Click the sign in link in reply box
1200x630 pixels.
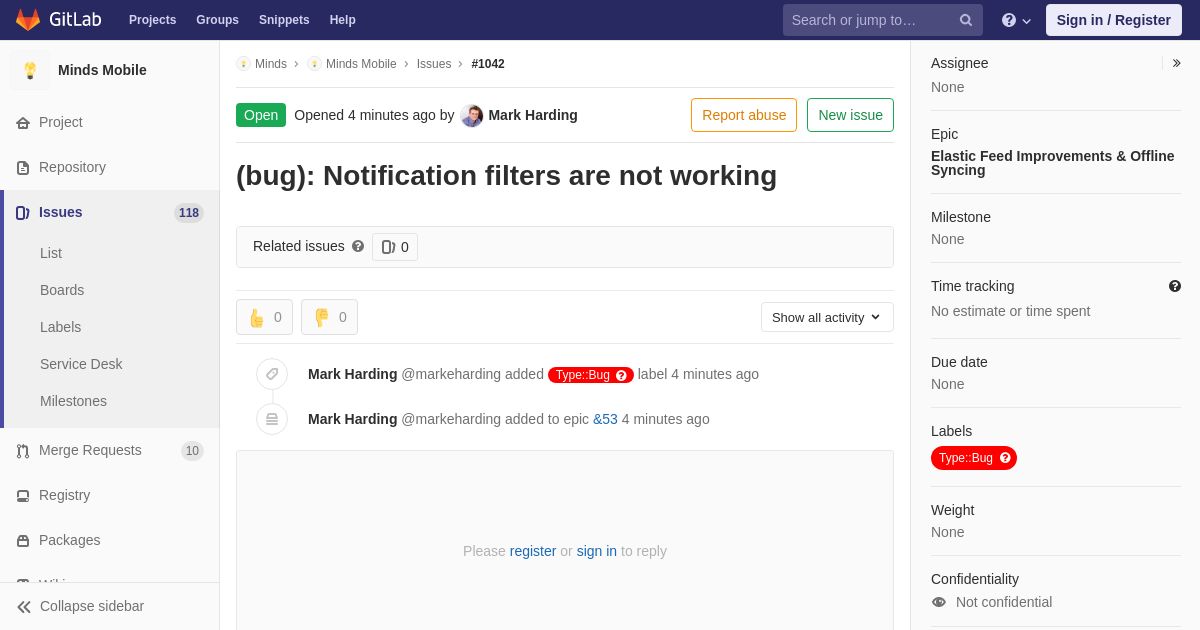[597, 551]
